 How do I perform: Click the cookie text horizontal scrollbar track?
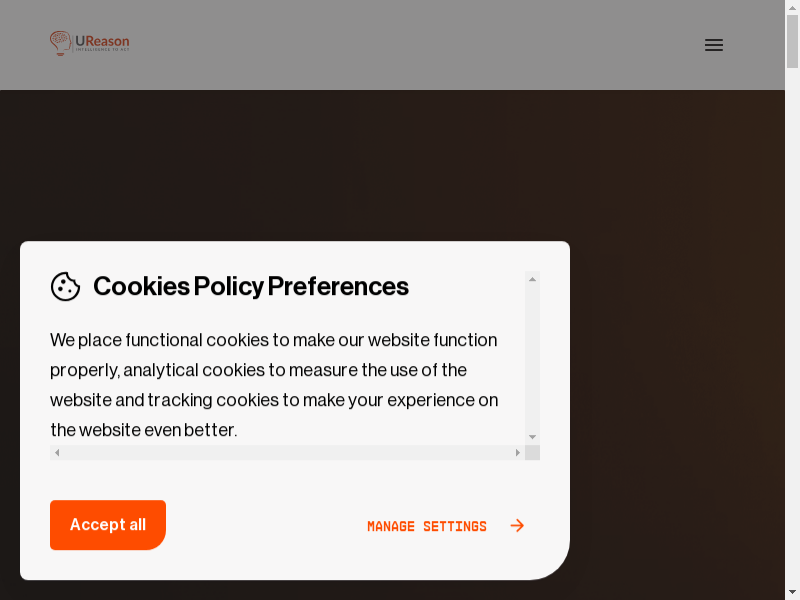290,453
